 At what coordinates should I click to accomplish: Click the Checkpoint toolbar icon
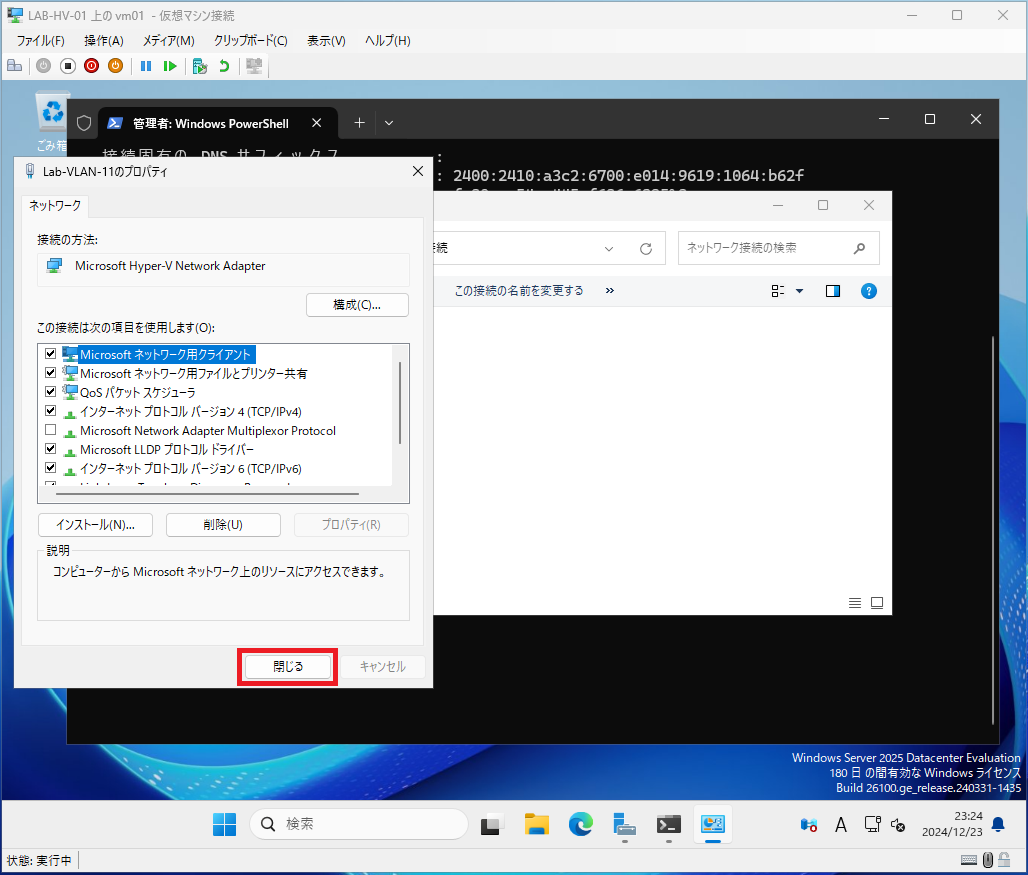click(200, 66)
